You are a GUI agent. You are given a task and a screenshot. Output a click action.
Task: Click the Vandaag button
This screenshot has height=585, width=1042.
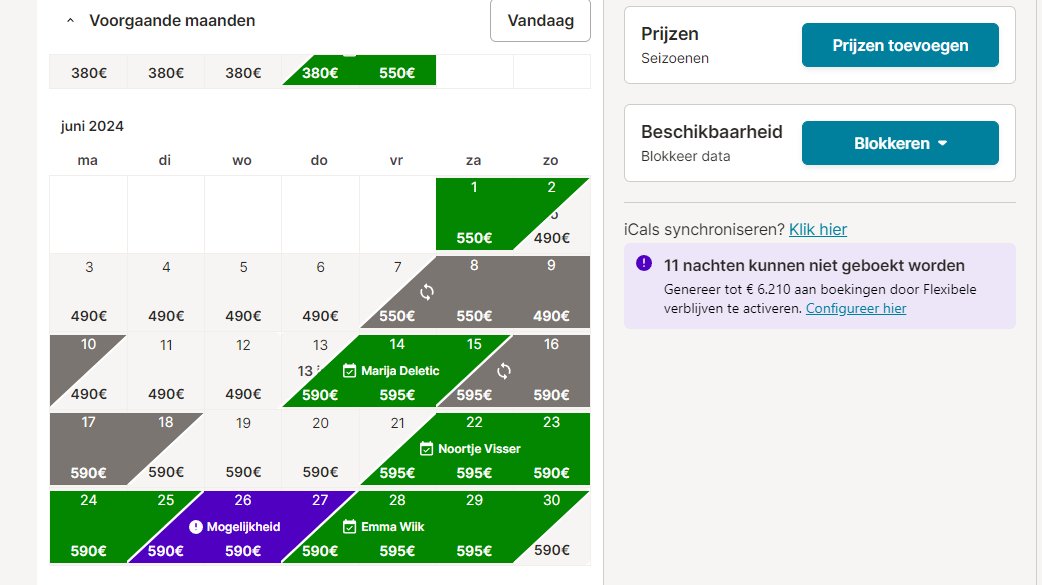(x=540, y=21)
